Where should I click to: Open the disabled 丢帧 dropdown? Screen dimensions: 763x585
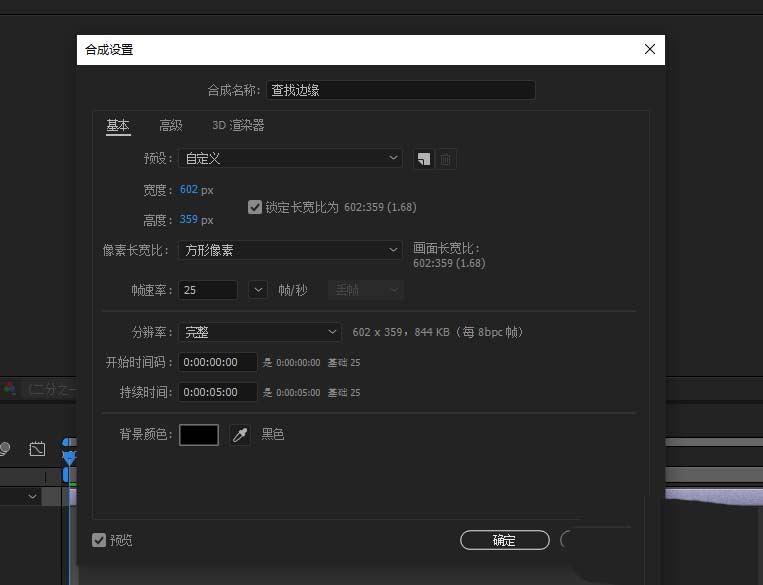[x=365, y=290]
